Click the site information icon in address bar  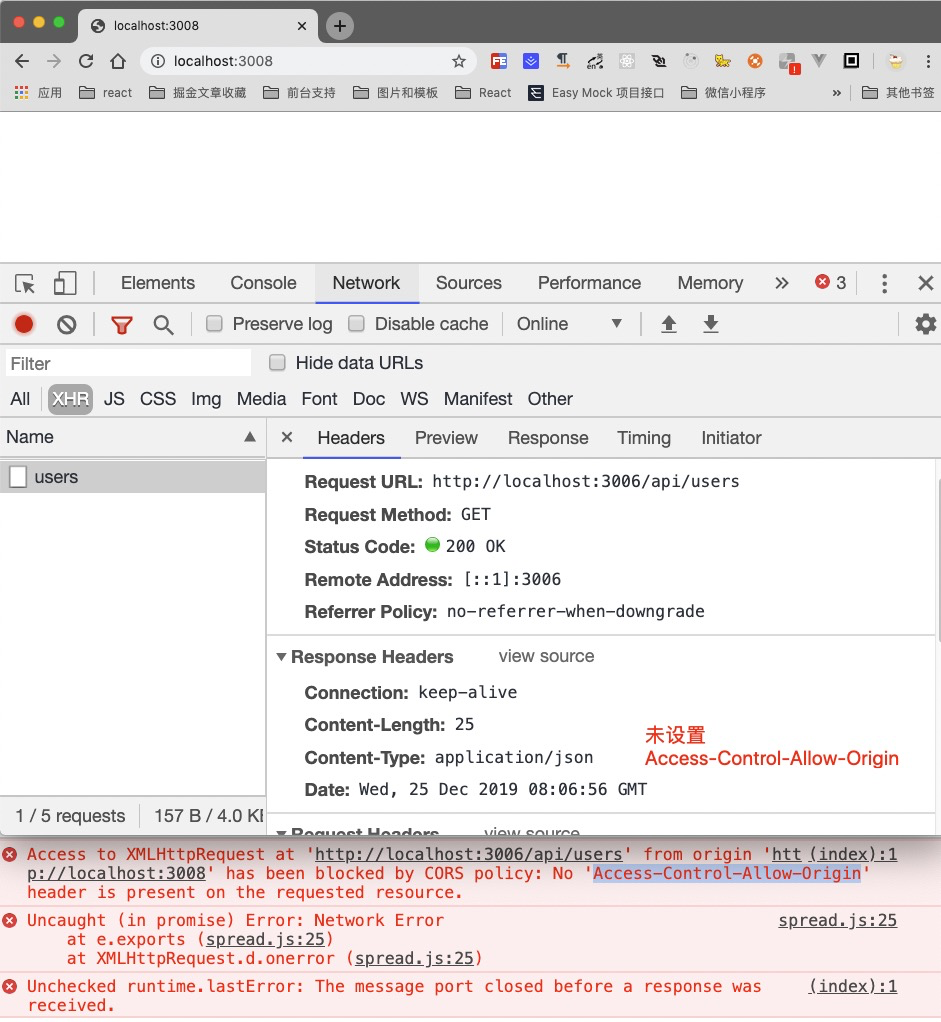coord(158,61)
